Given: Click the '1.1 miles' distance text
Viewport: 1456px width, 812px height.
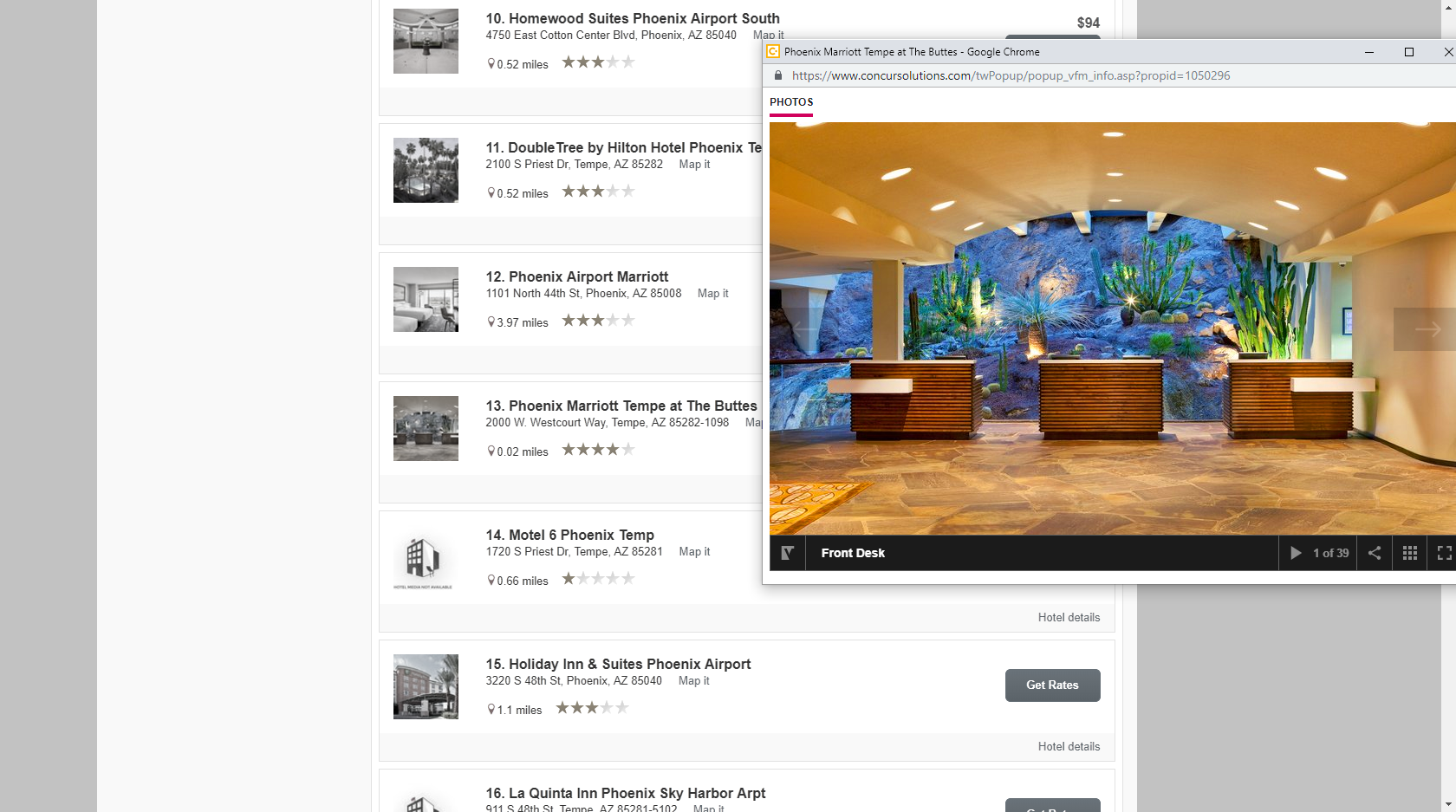Looking at the screenshot, I should [x=519, y=711].
